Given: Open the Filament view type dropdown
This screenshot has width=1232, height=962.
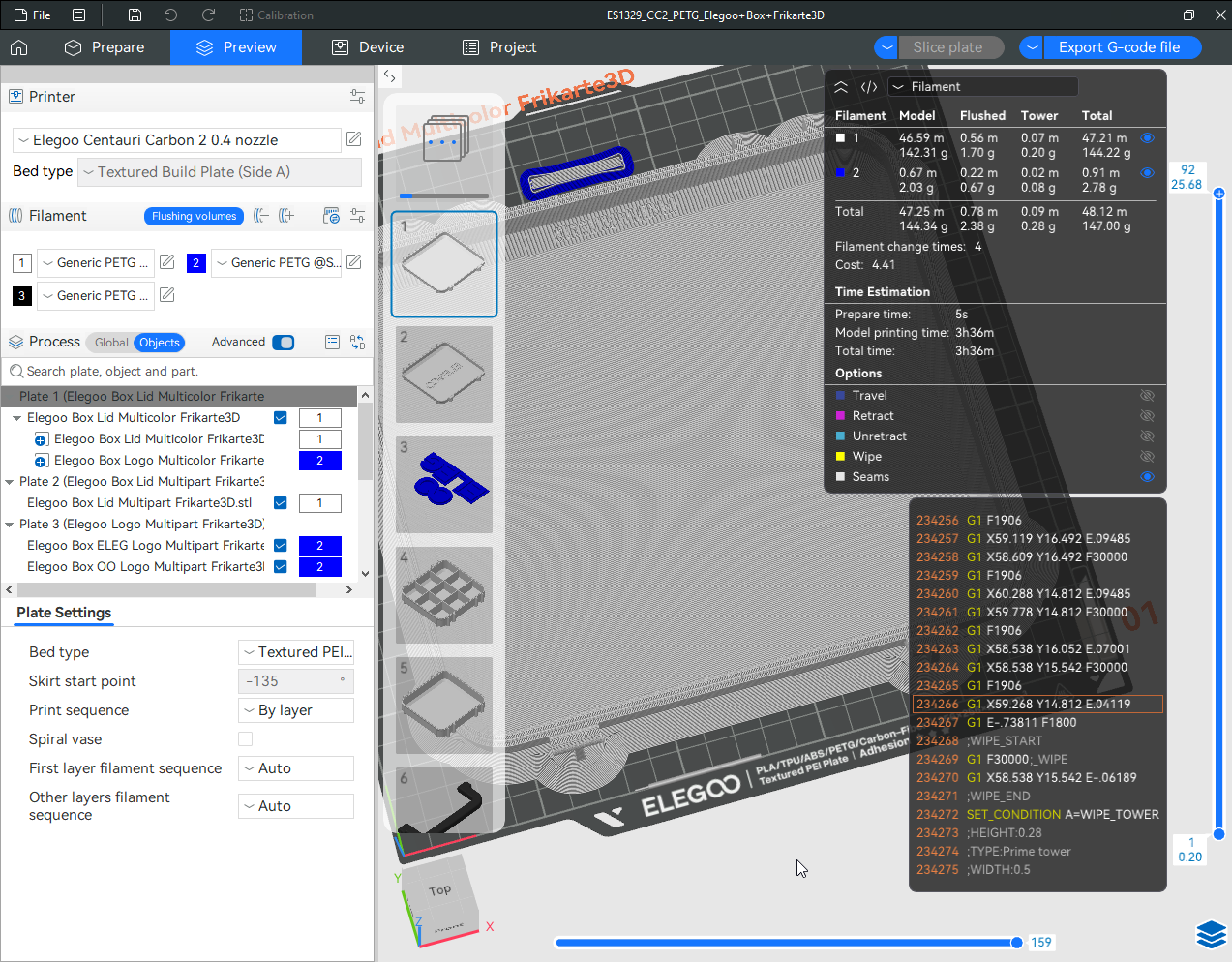Looking at the screenshot, I should pos(982,87).
